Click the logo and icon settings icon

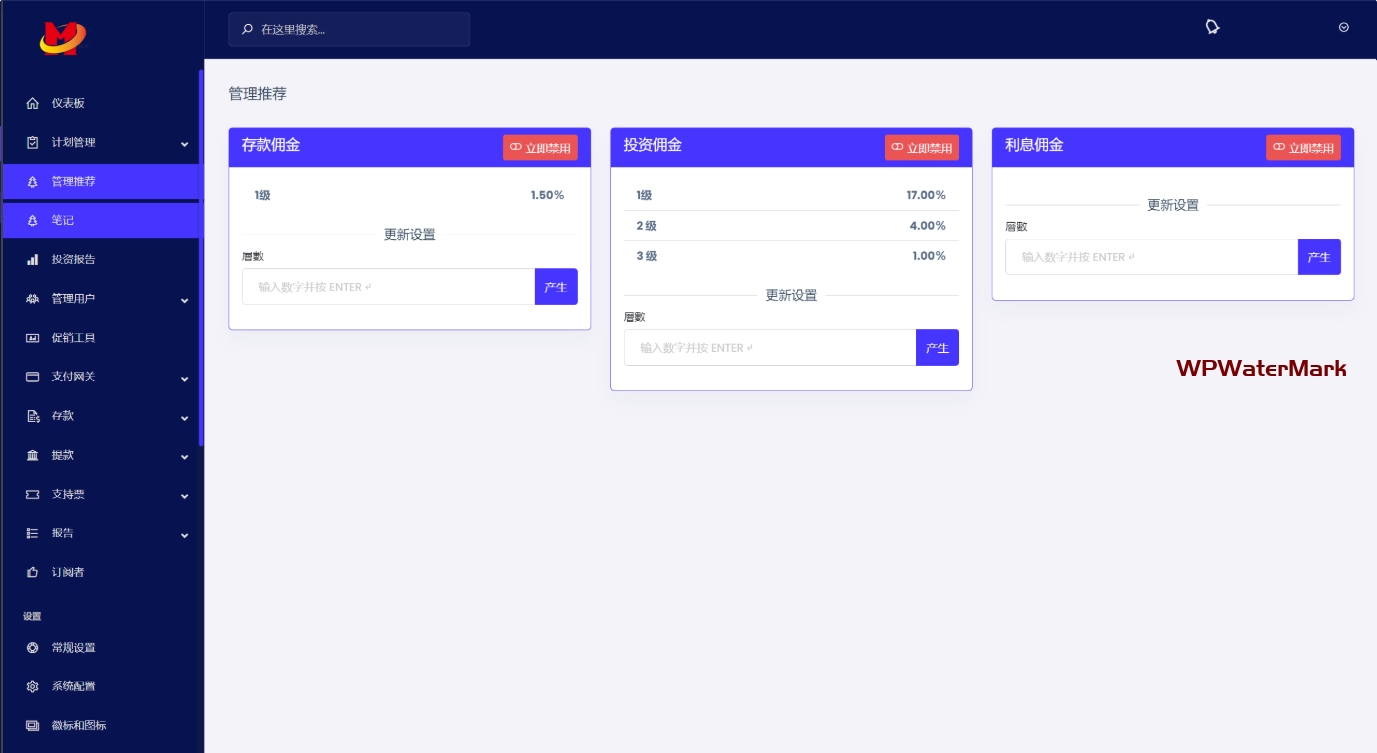32,726
